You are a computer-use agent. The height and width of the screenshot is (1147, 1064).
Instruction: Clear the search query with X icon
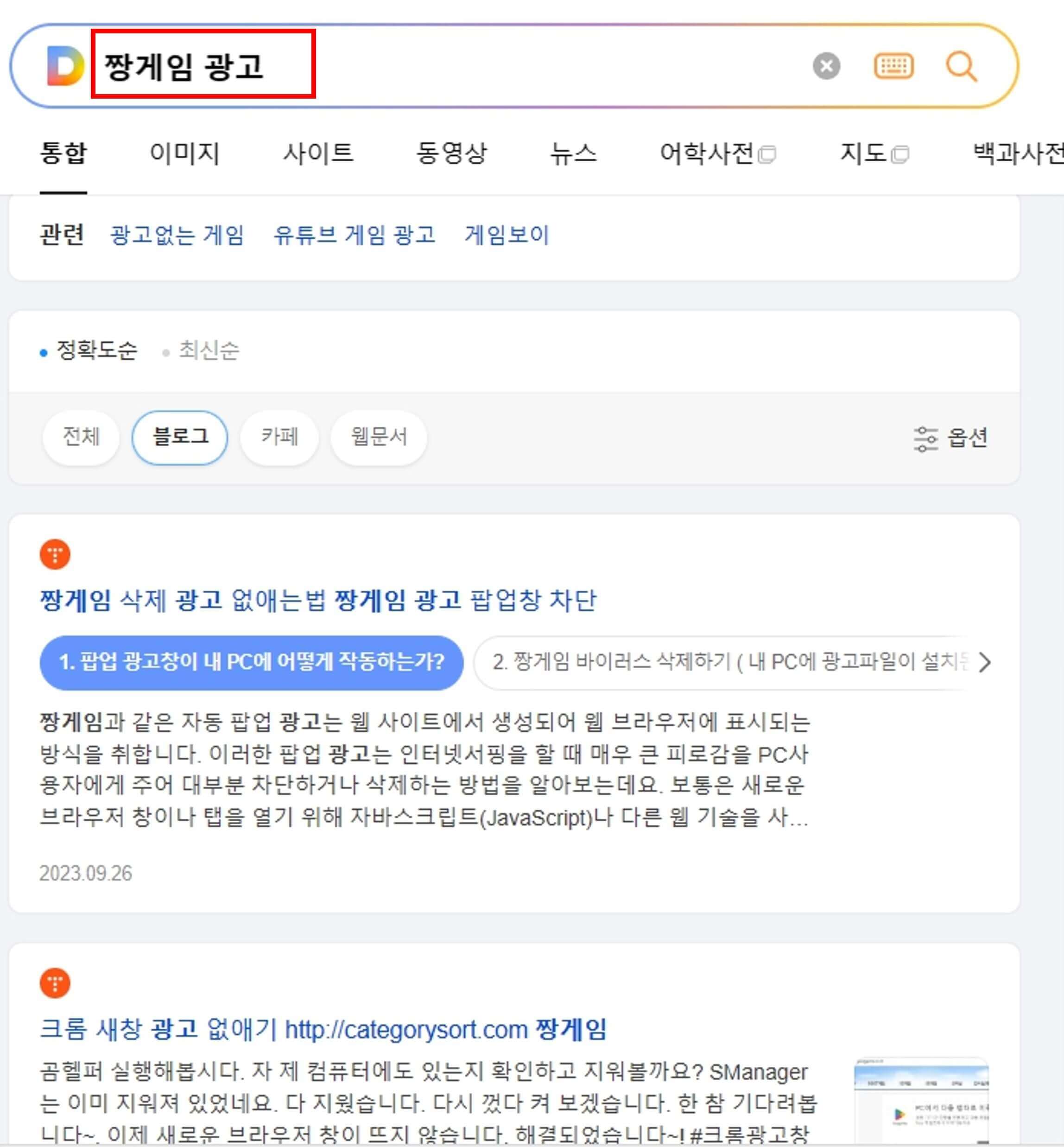[x=826, y=66]
